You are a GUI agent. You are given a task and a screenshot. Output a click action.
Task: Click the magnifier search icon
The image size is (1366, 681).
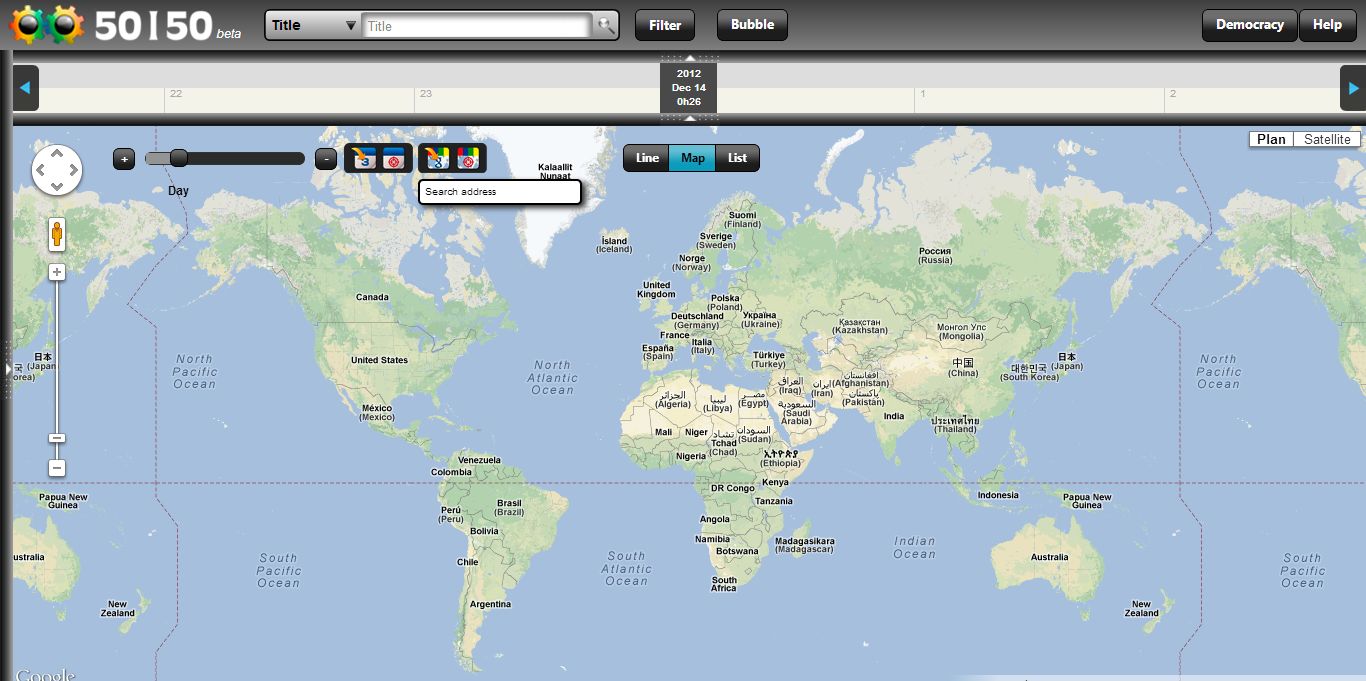(x=605, y=26)
